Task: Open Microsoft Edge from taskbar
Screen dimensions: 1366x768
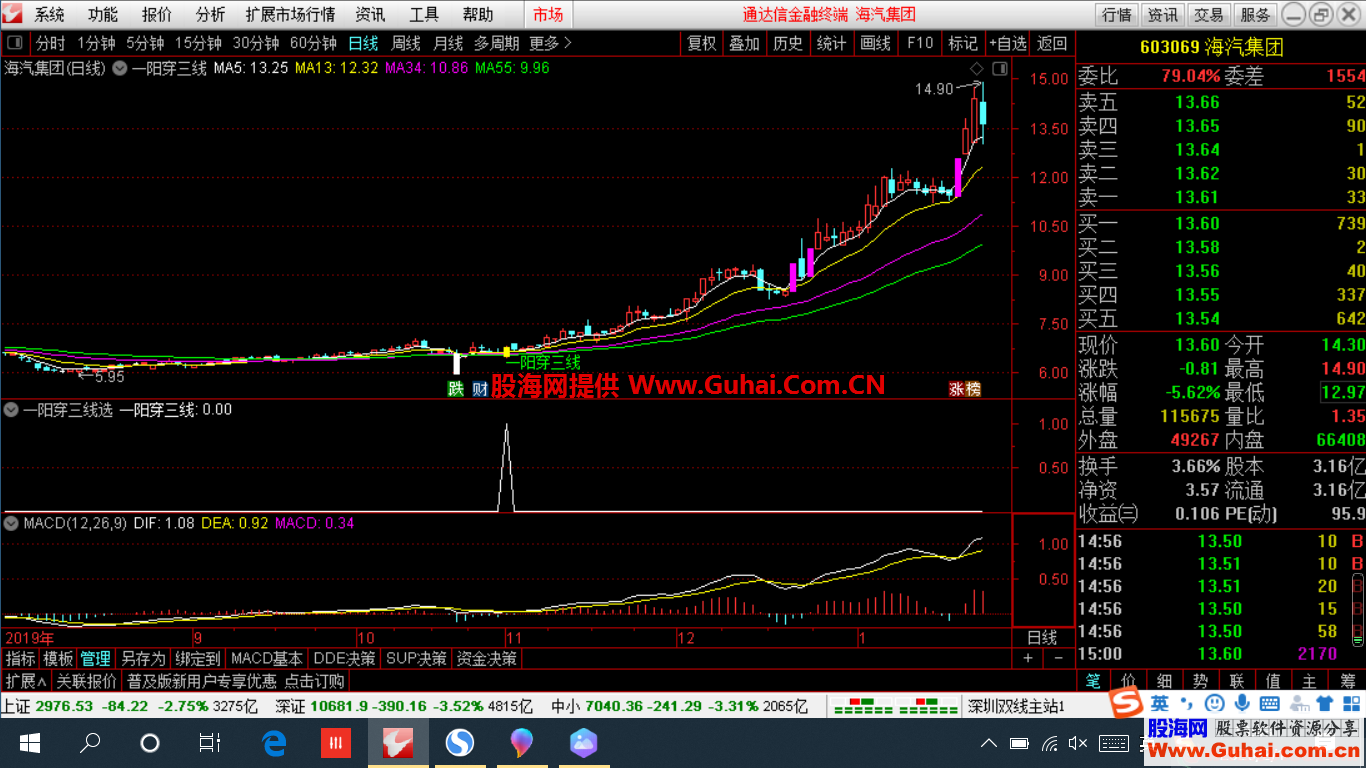Action: coord(273,743)
